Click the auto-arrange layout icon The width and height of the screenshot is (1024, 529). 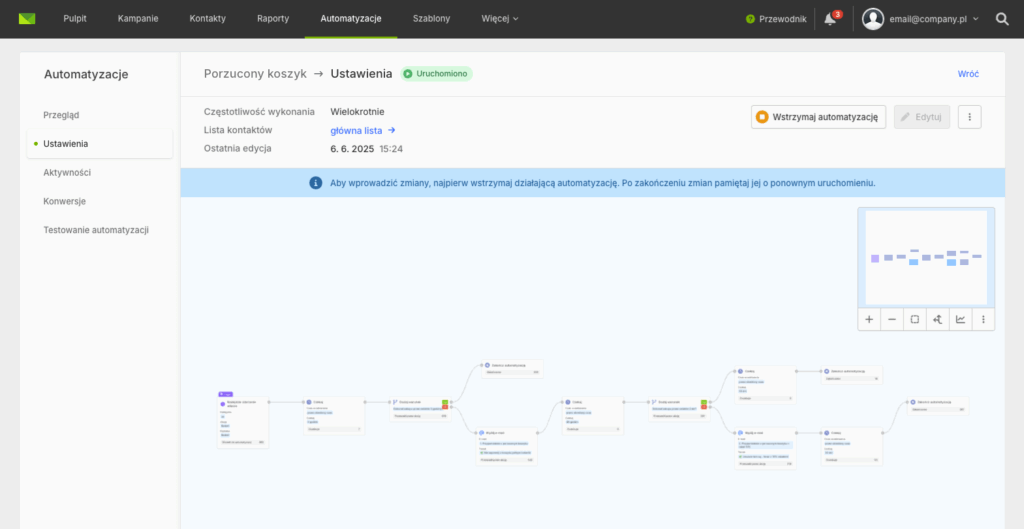[x=937, y=319]
